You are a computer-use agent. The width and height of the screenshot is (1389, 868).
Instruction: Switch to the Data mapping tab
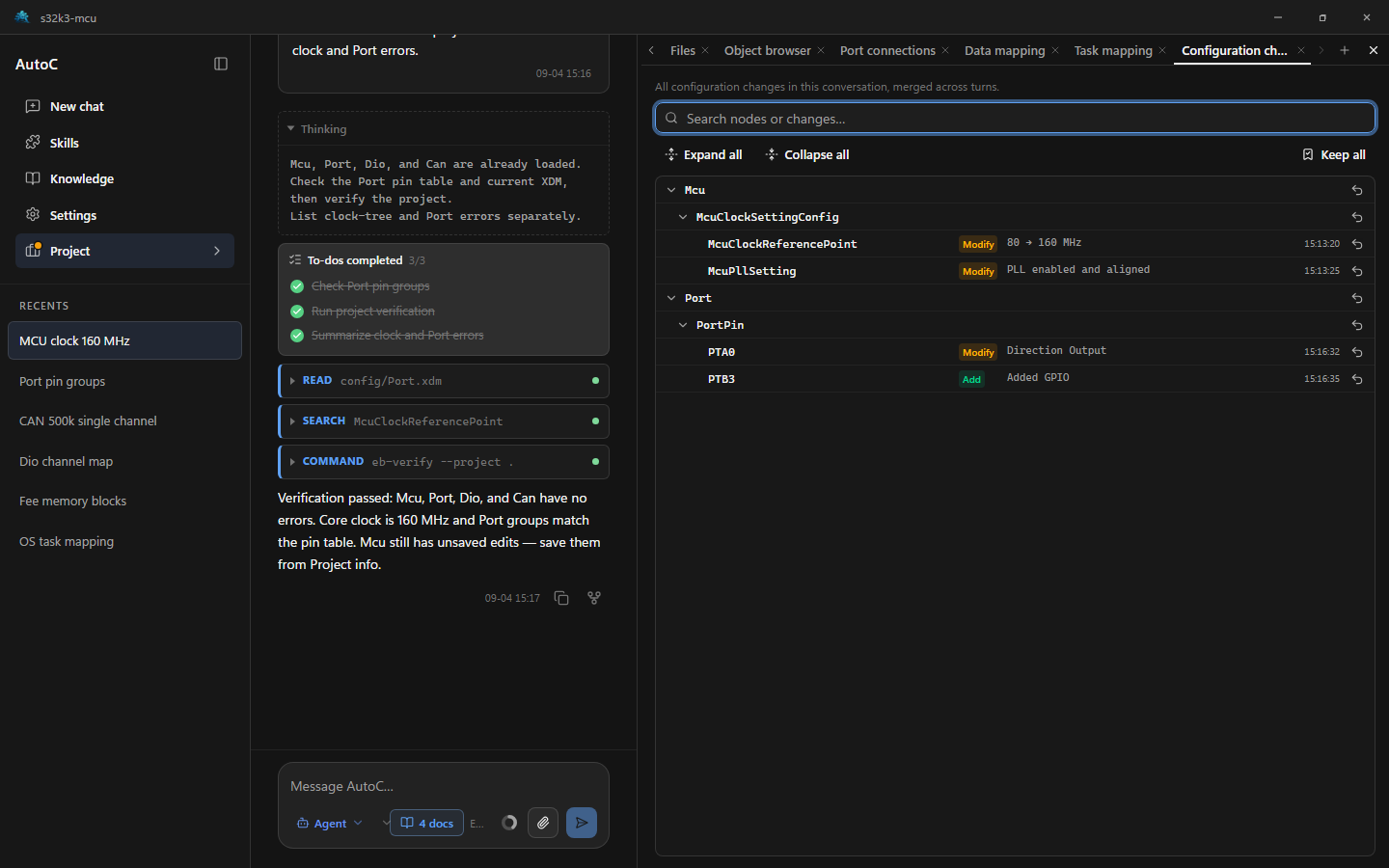tap(1004, 50)
